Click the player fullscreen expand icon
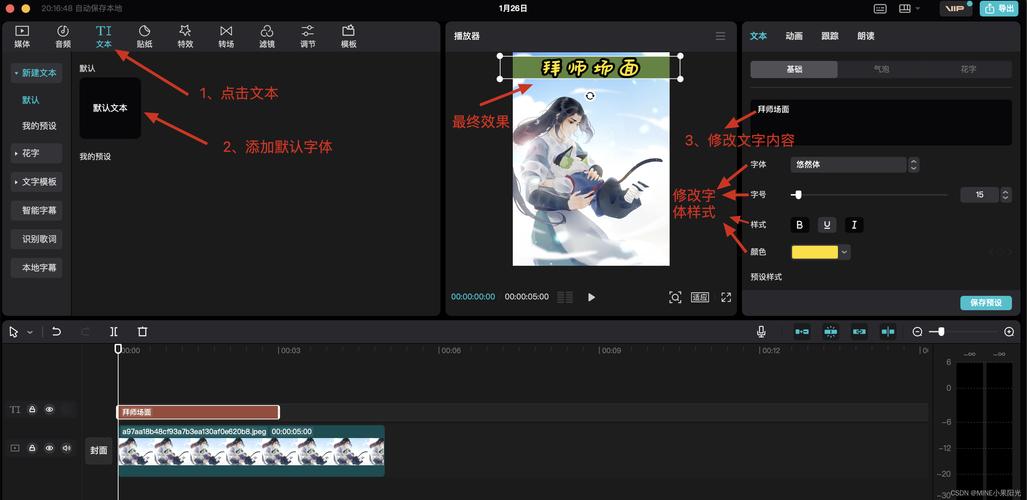This screenshot has width=1027, height=500. pos(726,297)
